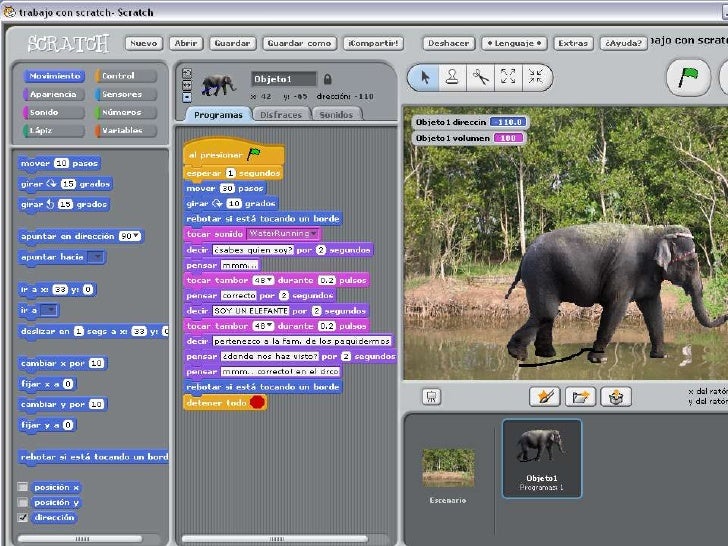The width and height of the screenshot is (728, 546).
Task: Open the Disfraces tab
Action: [x=281, y=115]
